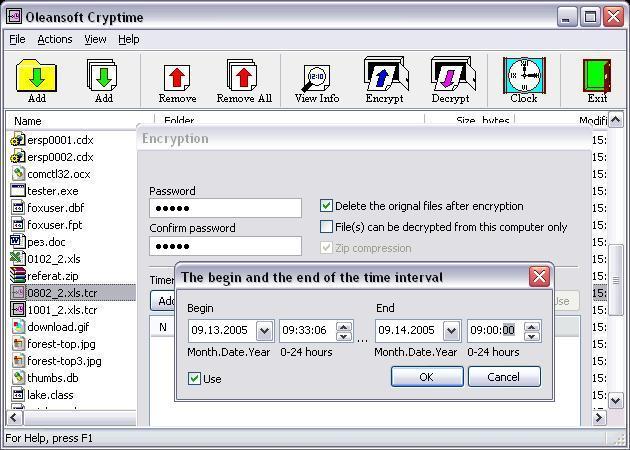The height and width of the screenshot is (450, 630).
Task: Click horizontal scrollbar left arrow
Action: 14,418
